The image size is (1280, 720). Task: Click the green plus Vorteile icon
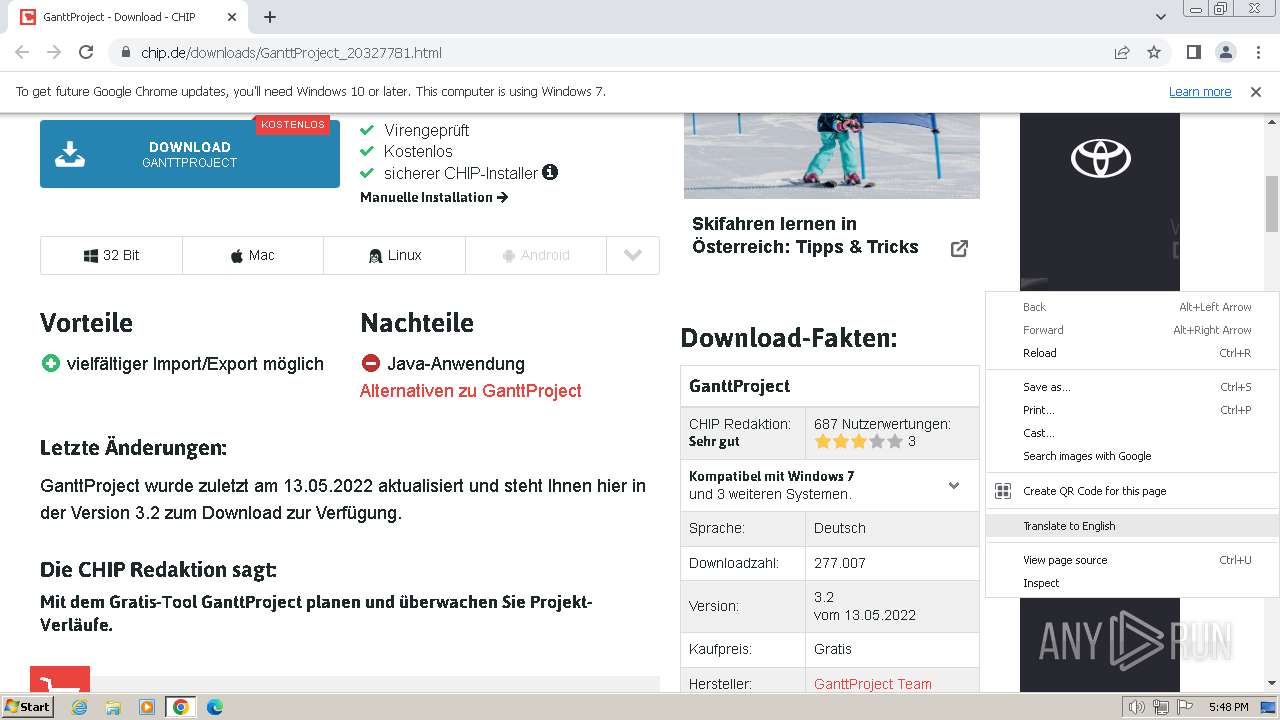point(50,363)
